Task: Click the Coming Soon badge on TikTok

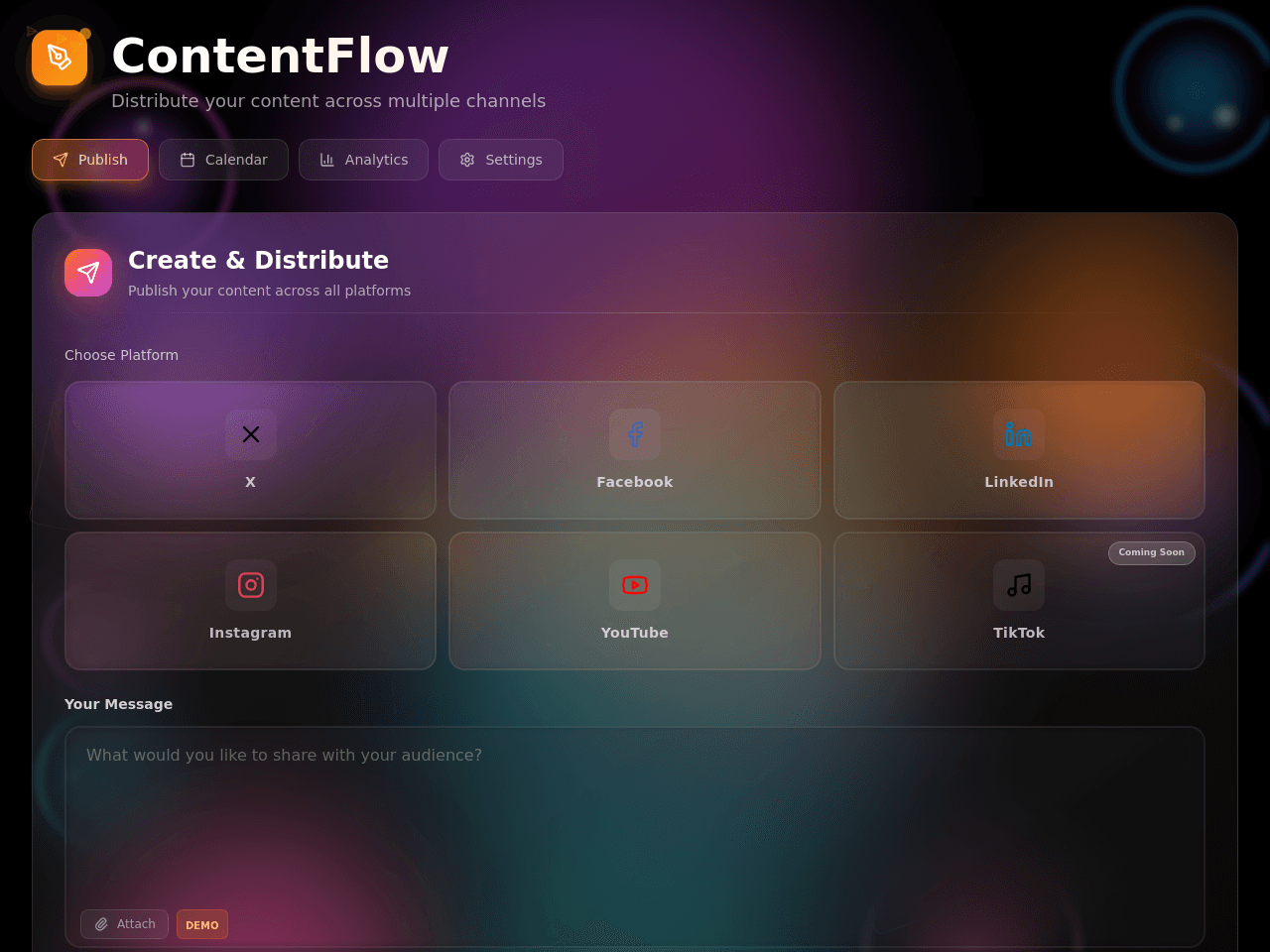Action: (1152, 552)
